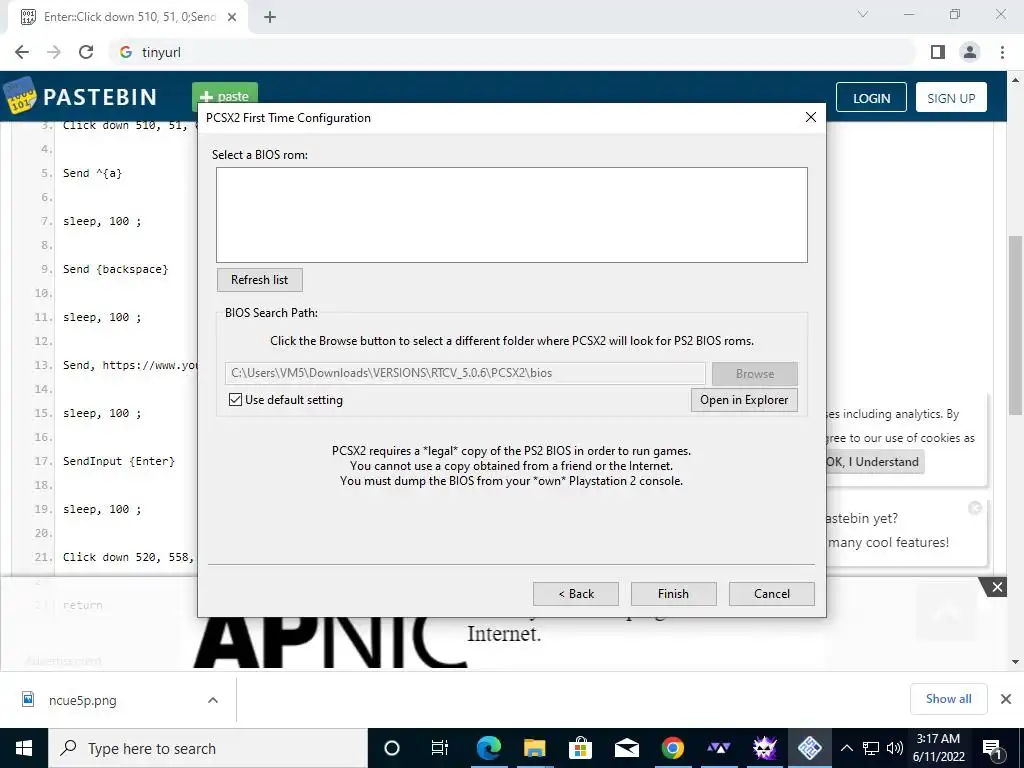This screenshot has height=768, width=1024.
Task: Click the Finish button
Action: (x=673, y=594)
